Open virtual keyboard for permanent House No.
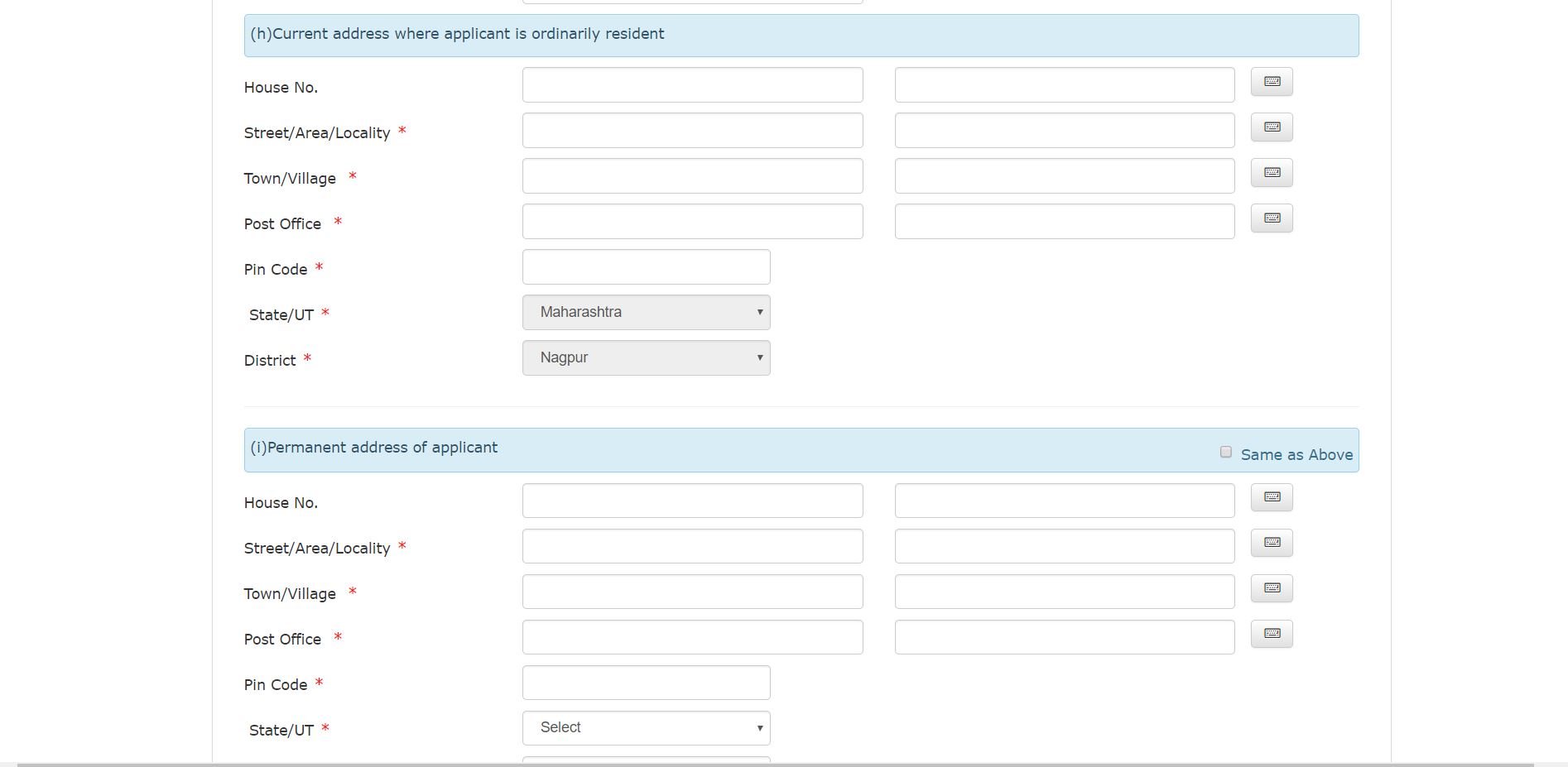Viewport: 1568px width, 767px height. point(1272,497)
